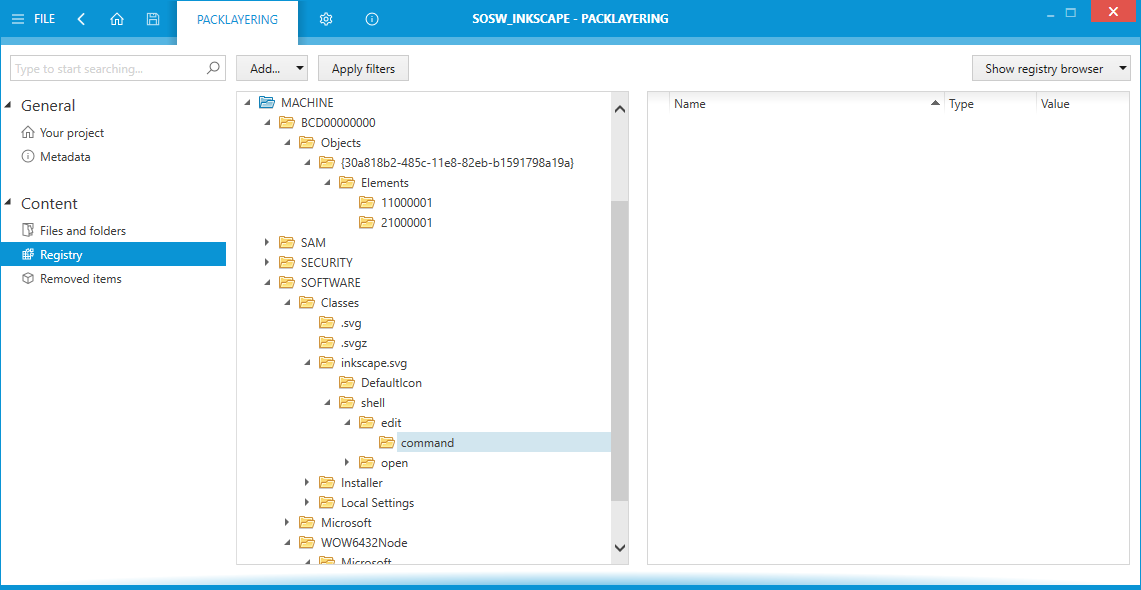Expand the open key under shell
This screenshot has width=1141, height=590.
click(x=347, y=462)
